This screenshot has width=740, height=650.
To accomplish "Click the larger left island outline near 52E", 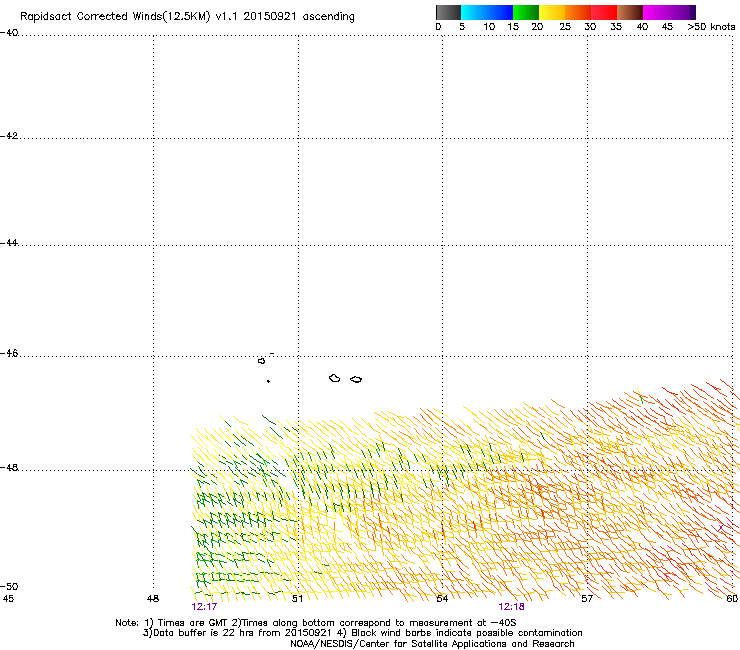I will [335, 378].
